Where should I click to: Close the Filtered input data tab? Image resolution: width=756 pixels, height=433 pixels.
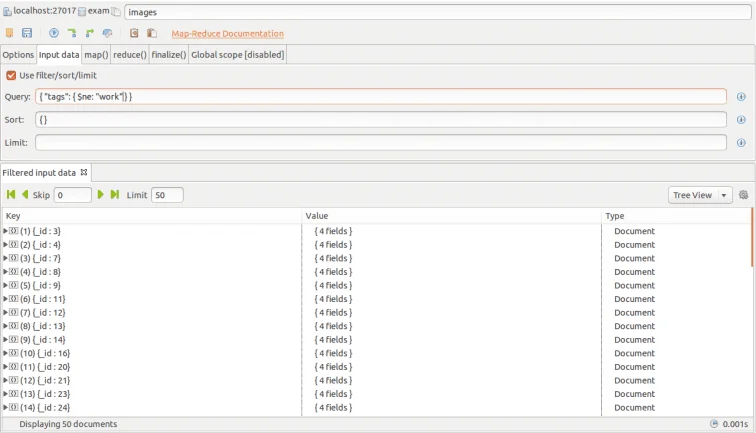point(84,172)
